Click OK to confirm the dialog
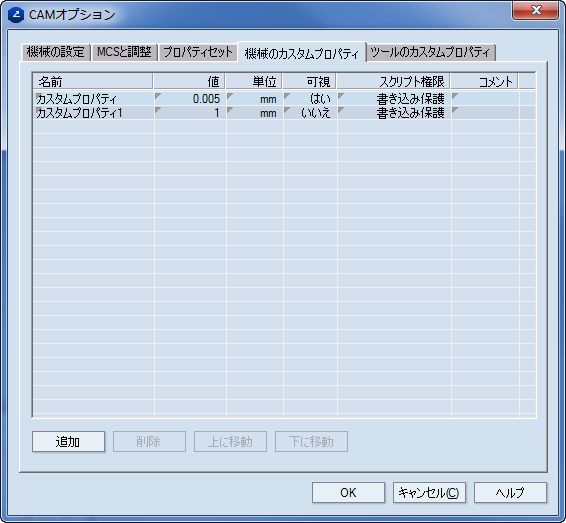 348,492
